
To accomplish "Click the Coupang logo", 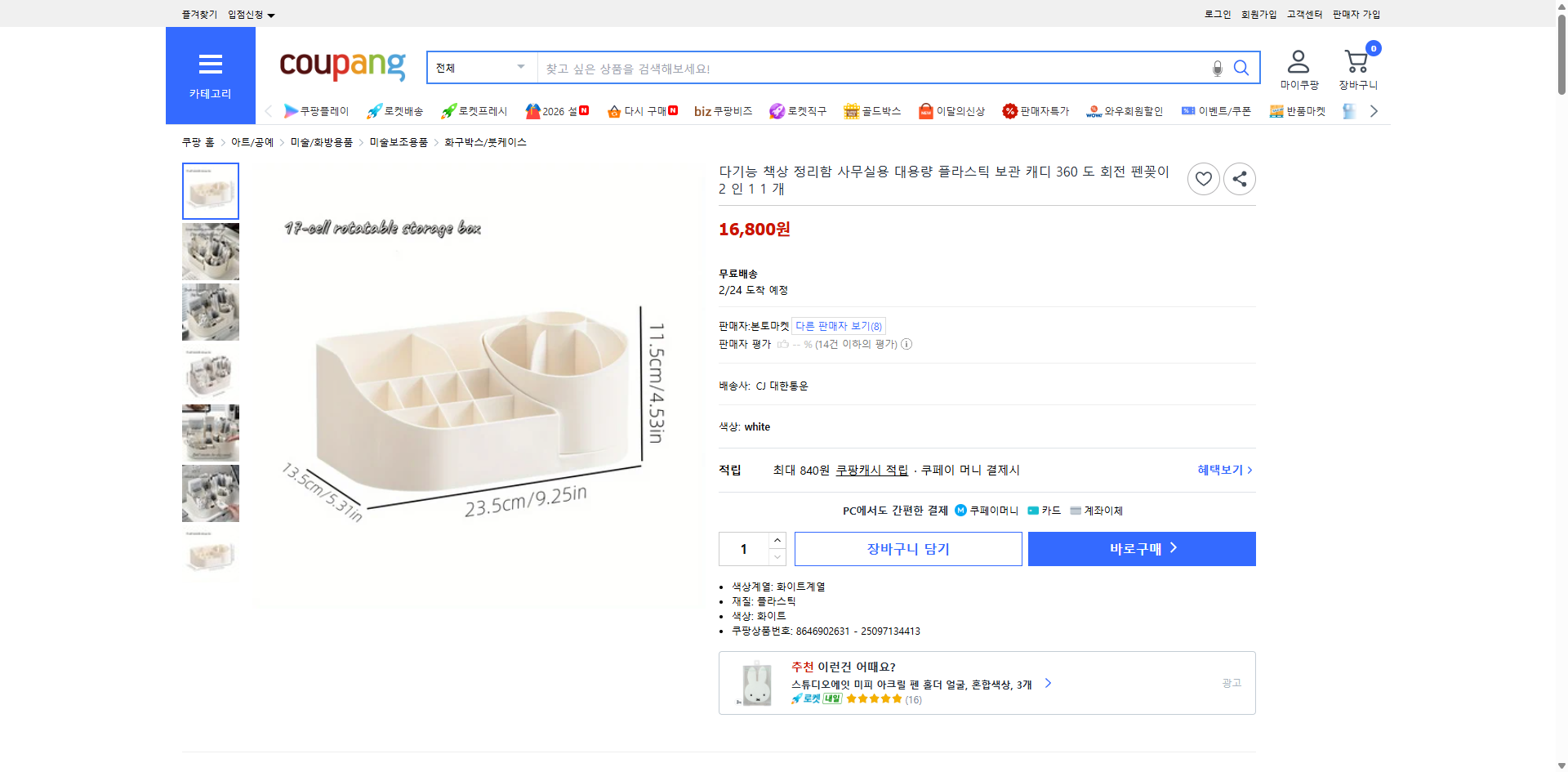I will 341,67.
